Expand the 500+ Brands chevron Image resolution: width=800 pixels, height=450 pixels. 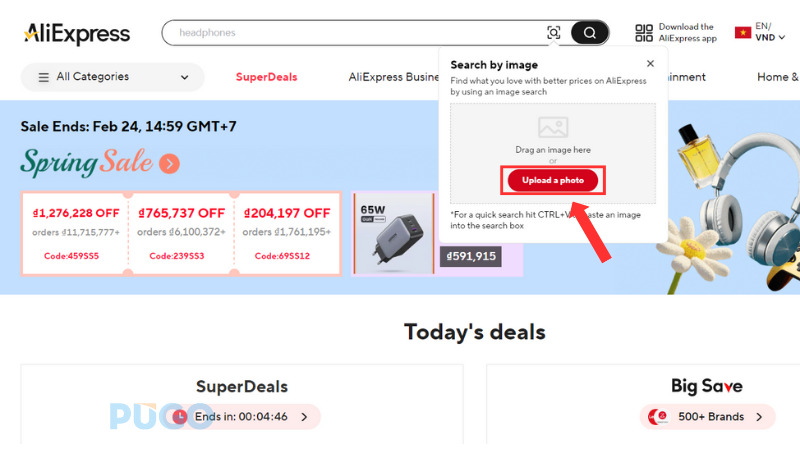pos(759,417)
